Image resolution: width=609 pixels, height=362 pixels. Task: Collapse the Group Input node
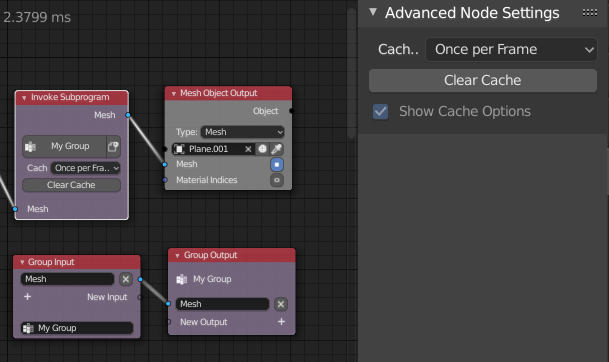click(22, 263)
